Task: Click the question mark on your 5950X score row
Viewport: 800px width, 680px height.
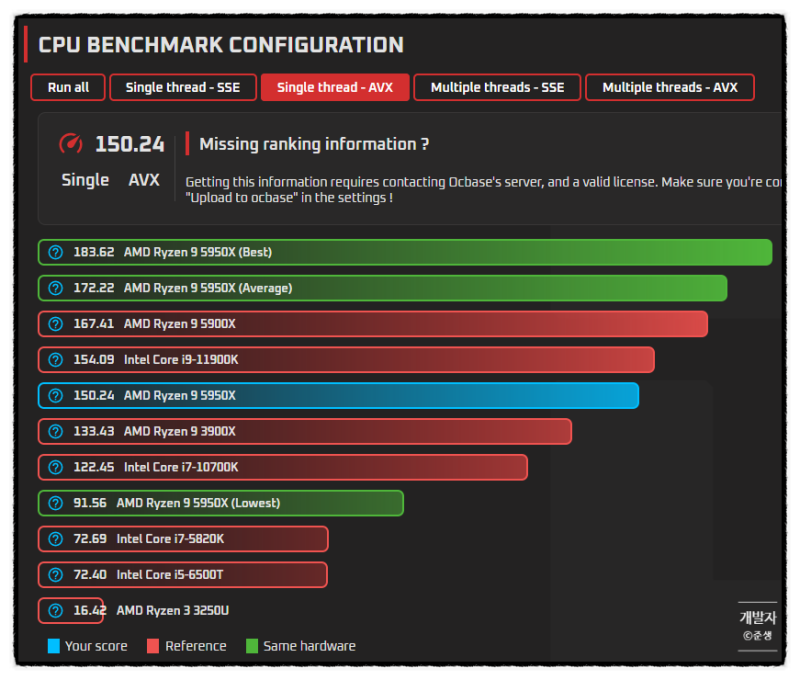Action: pyautogui.click(x=54, y=395)
